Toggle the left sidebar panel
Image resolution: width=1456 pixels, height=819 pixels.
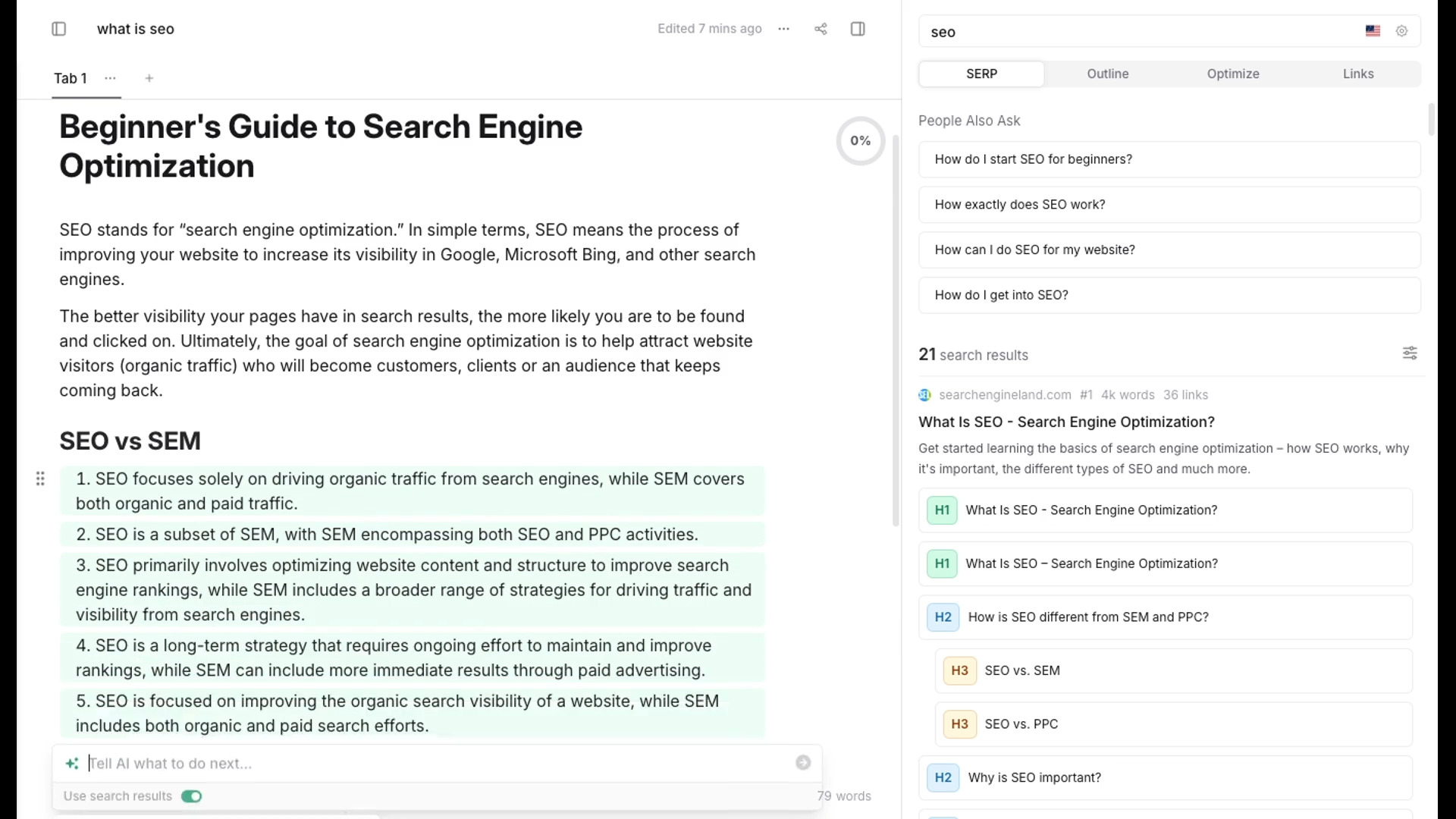point(59,29)
